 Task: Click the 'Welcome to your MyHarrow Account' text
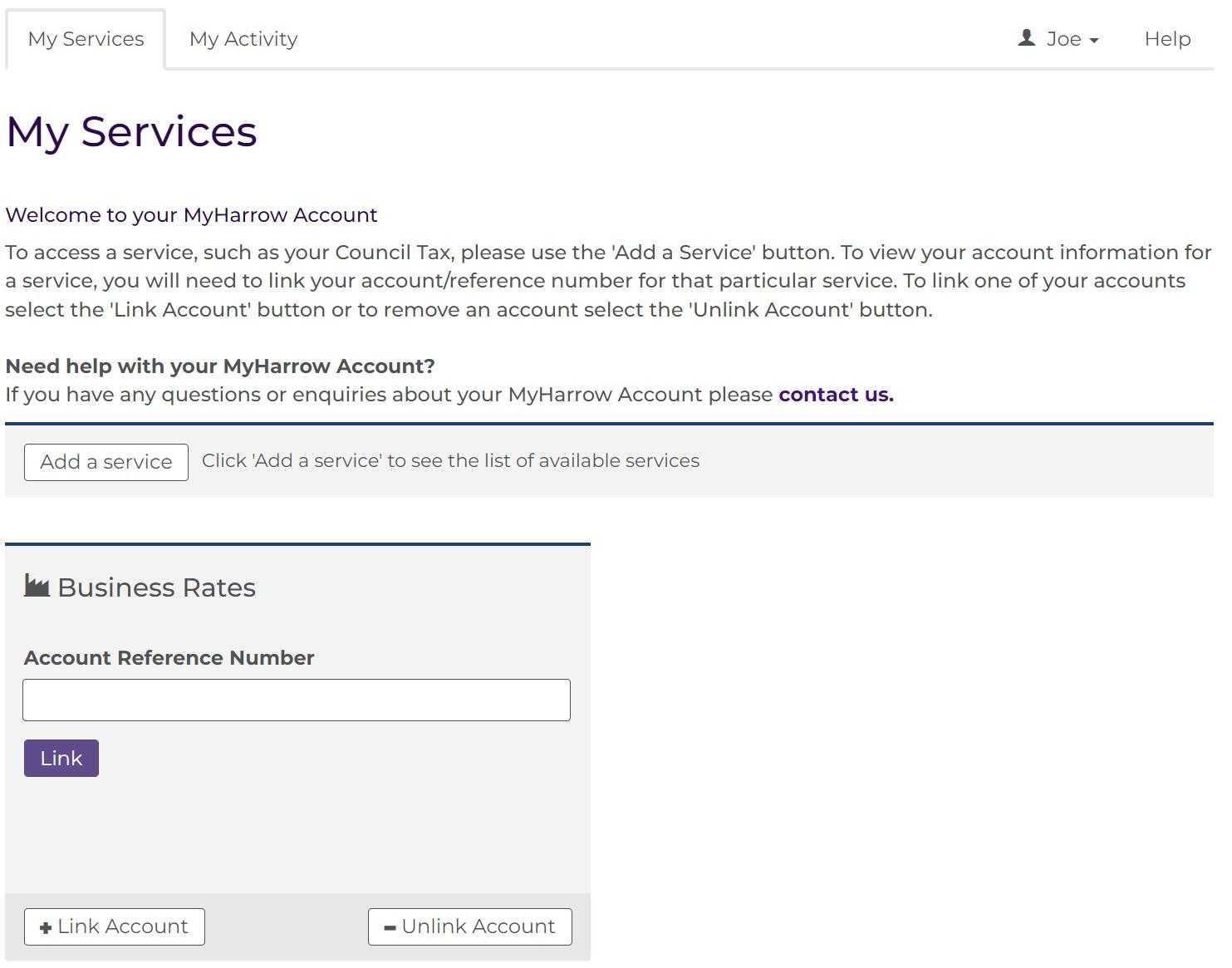click(x=191, y=215)
